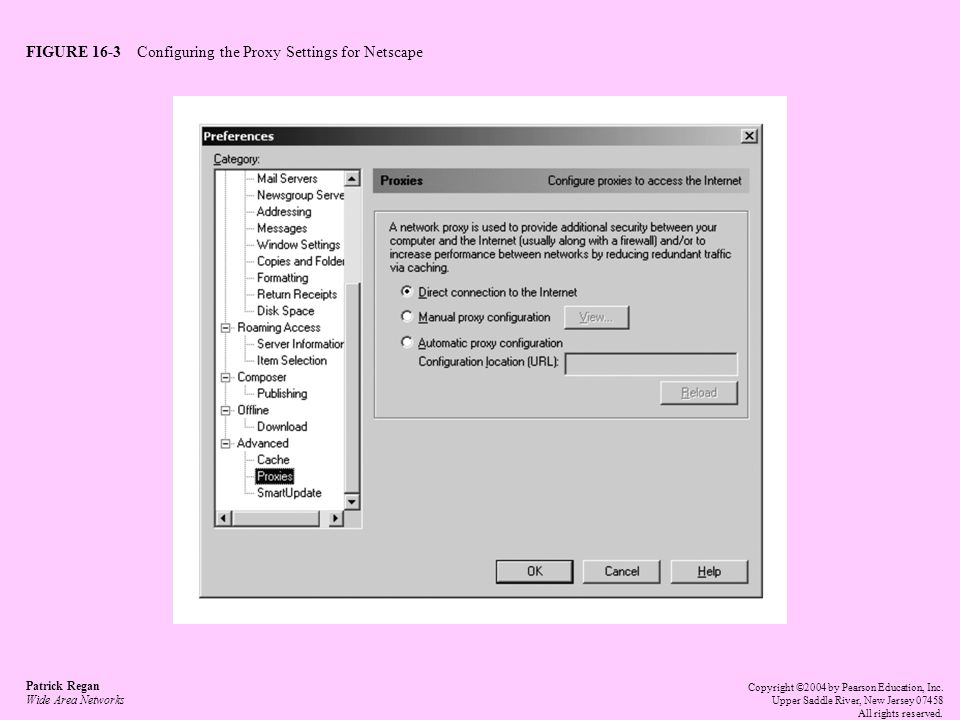Viewport: 960px width, 720px height.
Task: Click horizontal scroll right arrow
Action: pos(335,519)
